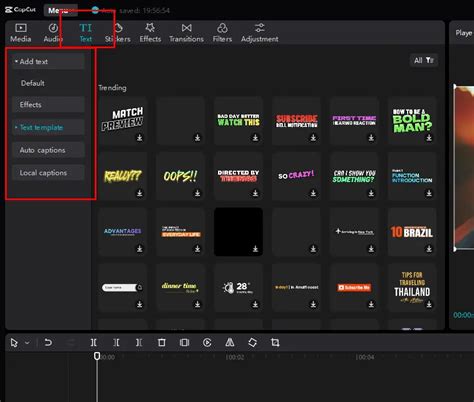
Task: Undo the last action
Action: pos(48,342)
